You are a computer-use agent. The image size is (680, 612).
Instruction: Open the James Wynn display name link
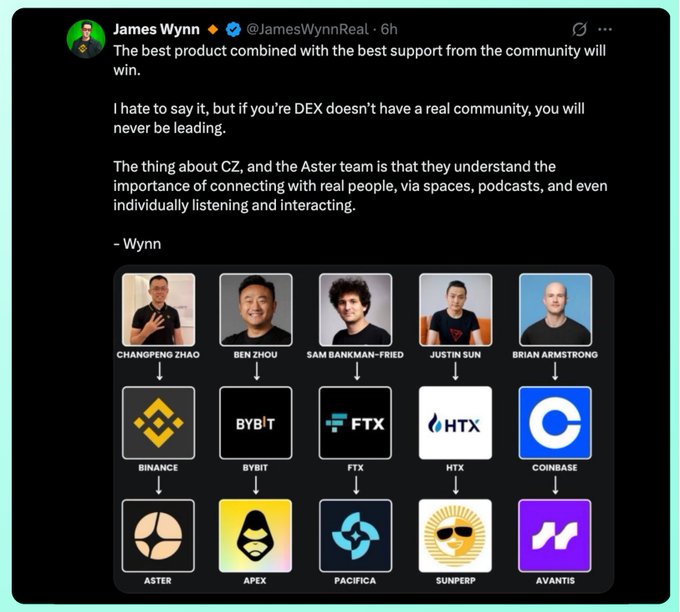point(156,29)
